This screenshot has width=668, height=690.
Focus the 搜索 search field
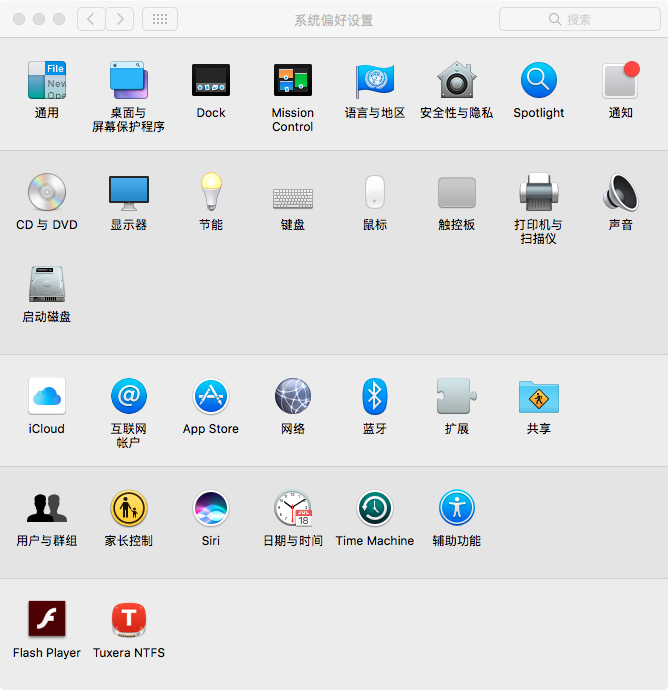[x=580, y=19]
